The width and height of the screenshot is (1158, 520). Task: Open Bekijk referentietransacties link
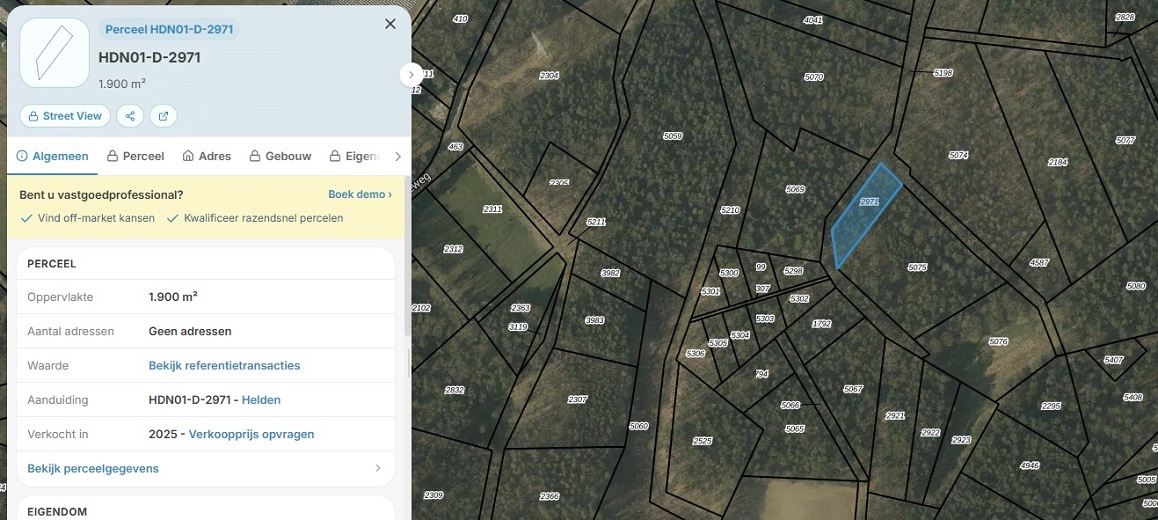[225, 366]
